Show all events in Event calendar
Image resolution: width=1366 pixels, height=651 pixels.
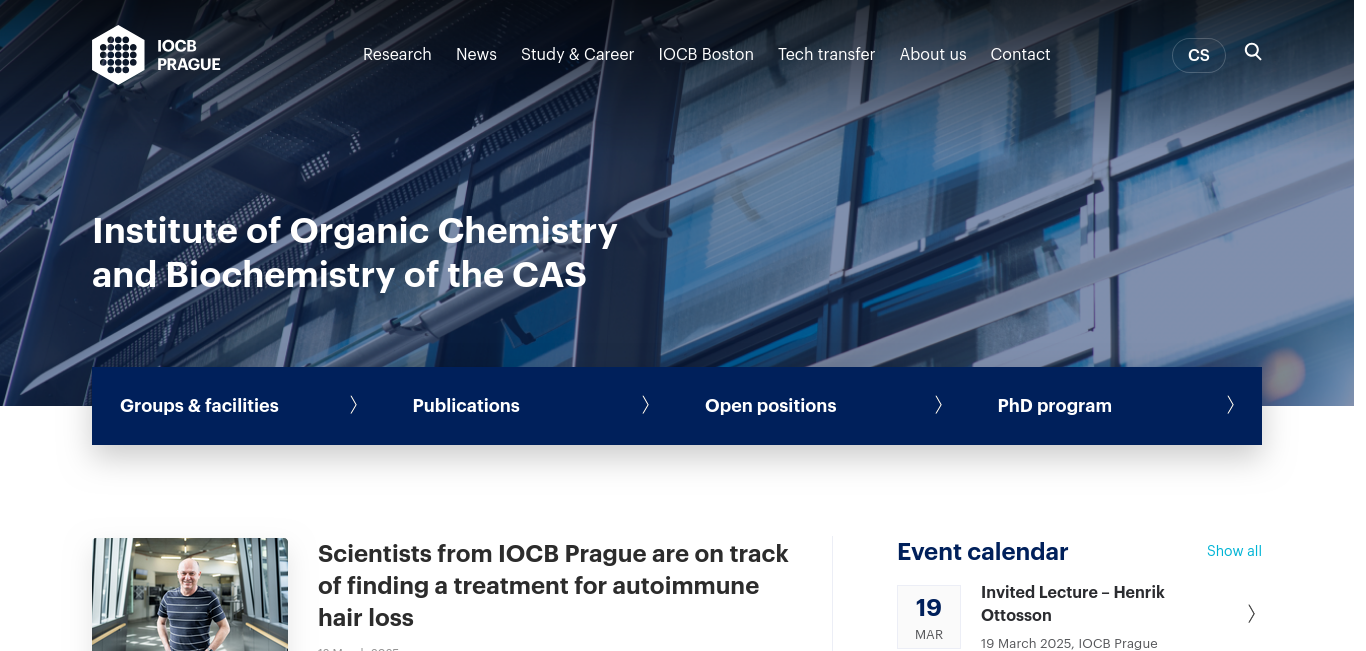point(1234,551)
